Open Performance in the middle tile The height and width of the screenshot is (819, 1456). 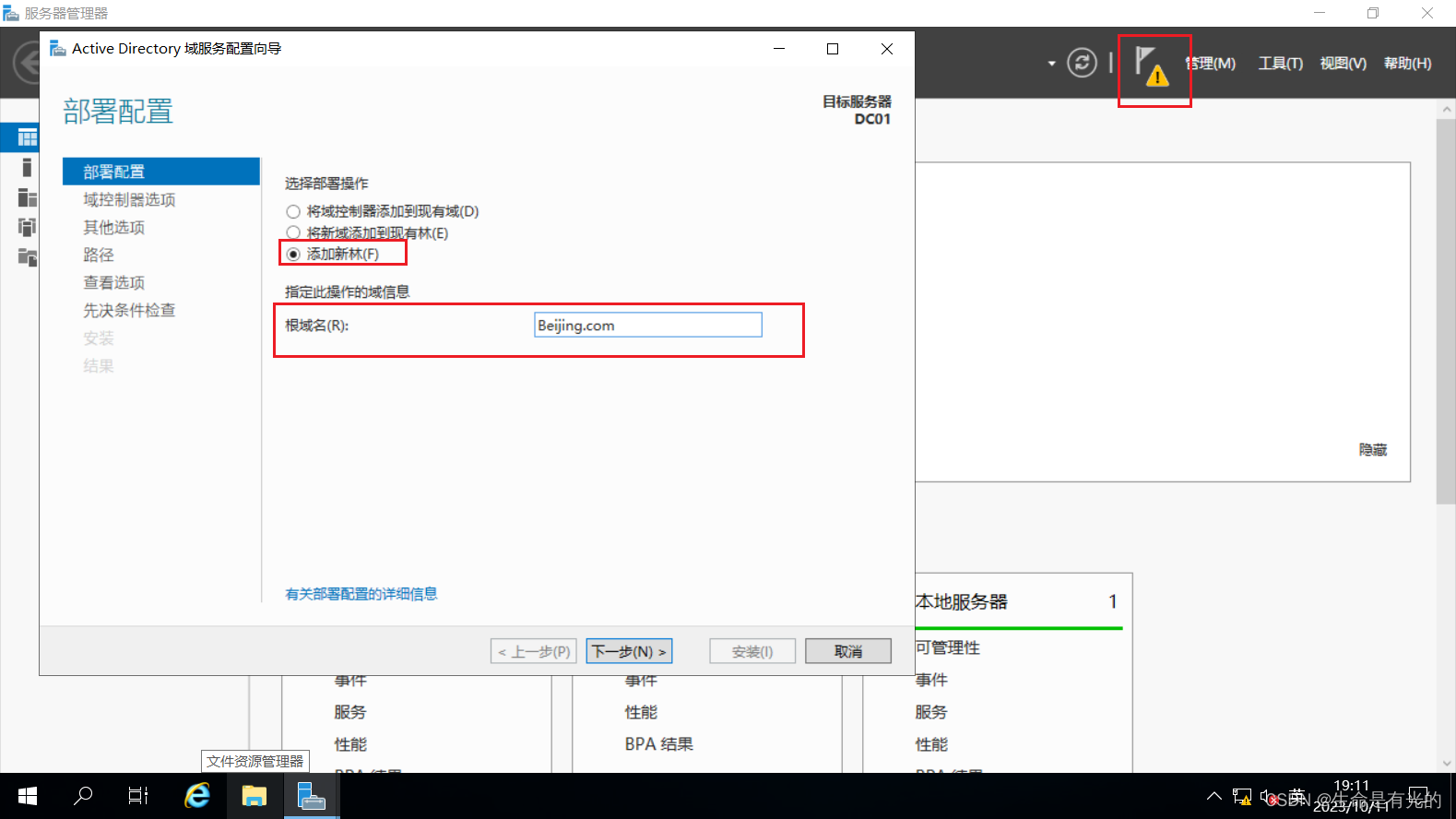(641, 712)
